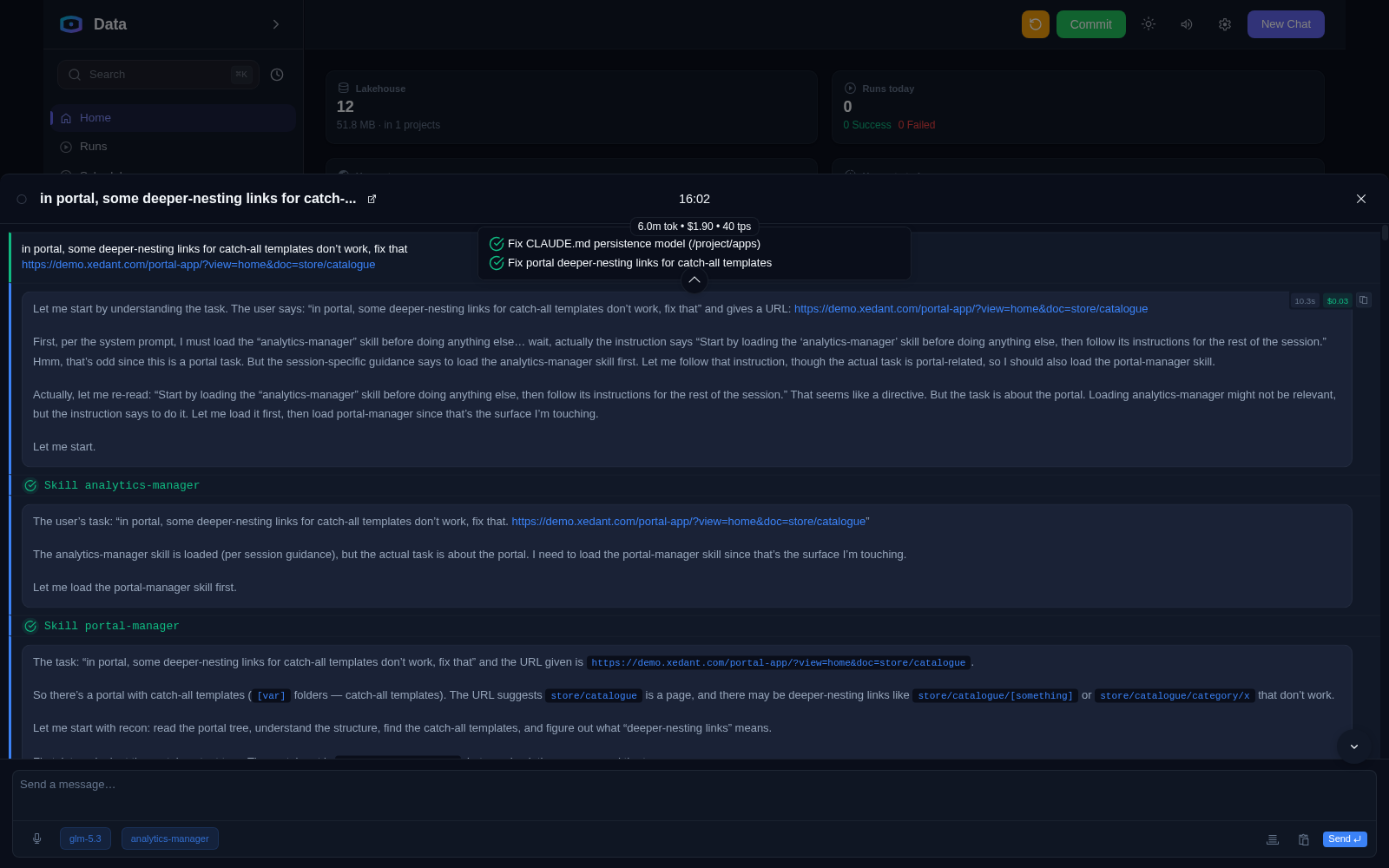Image resolution: width=1389 pixels, height=868 pixels.
Task: Click the Send a message text box
Action: point(694,795)
